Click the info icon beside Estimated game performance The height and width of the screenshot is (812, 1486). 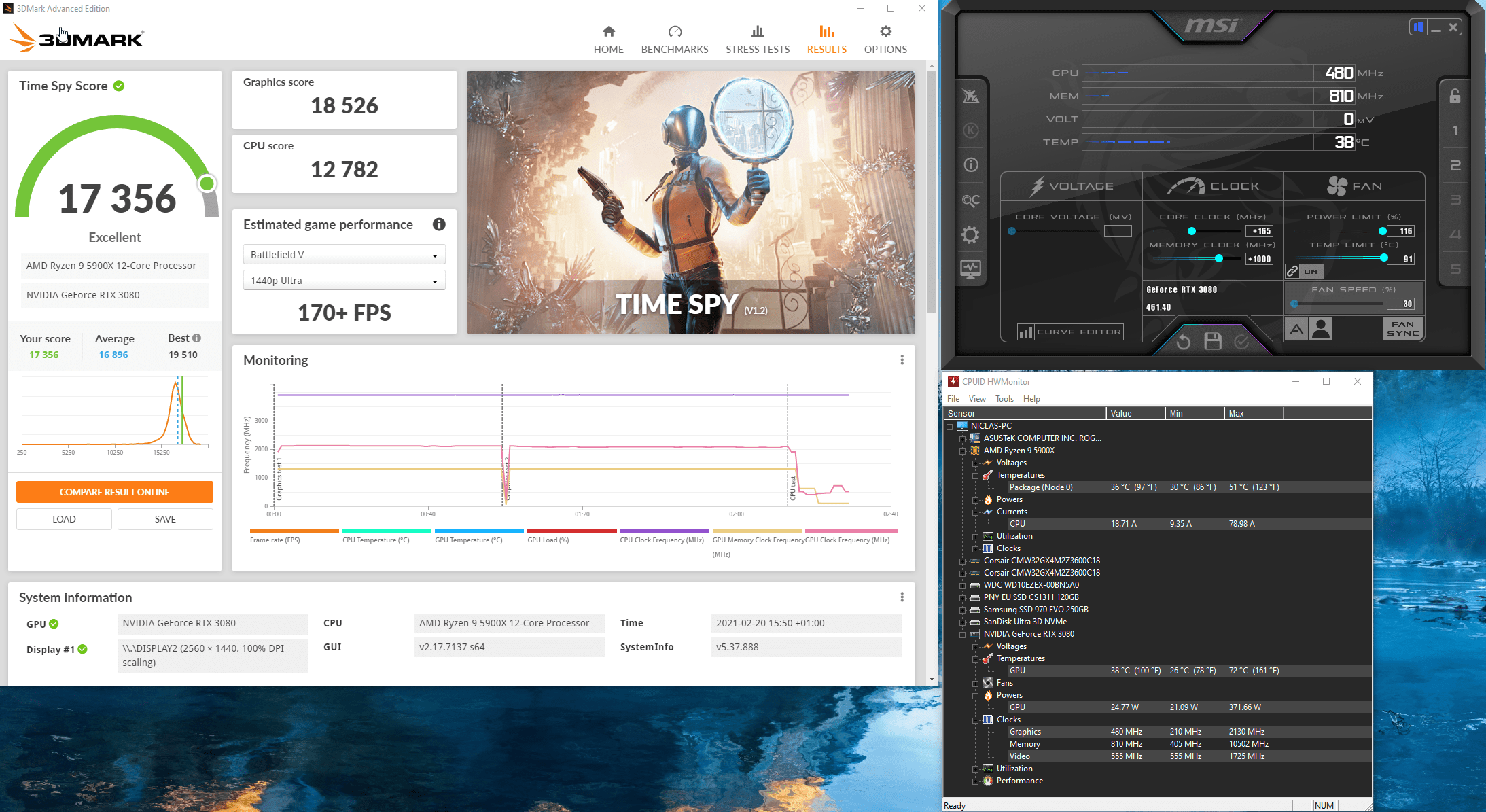[439, 224]
